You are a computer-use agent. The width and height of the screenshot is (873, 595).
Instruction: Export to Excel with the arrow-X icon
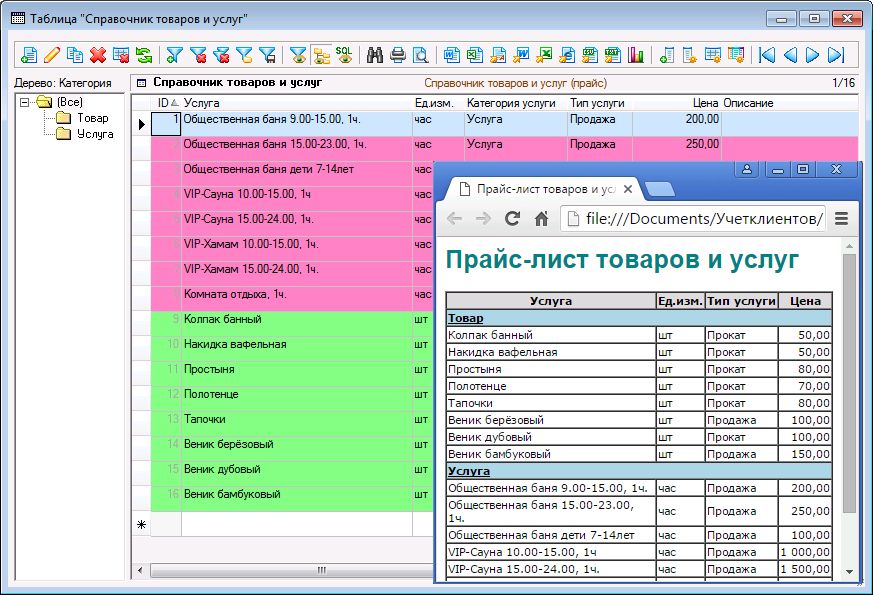544,55
